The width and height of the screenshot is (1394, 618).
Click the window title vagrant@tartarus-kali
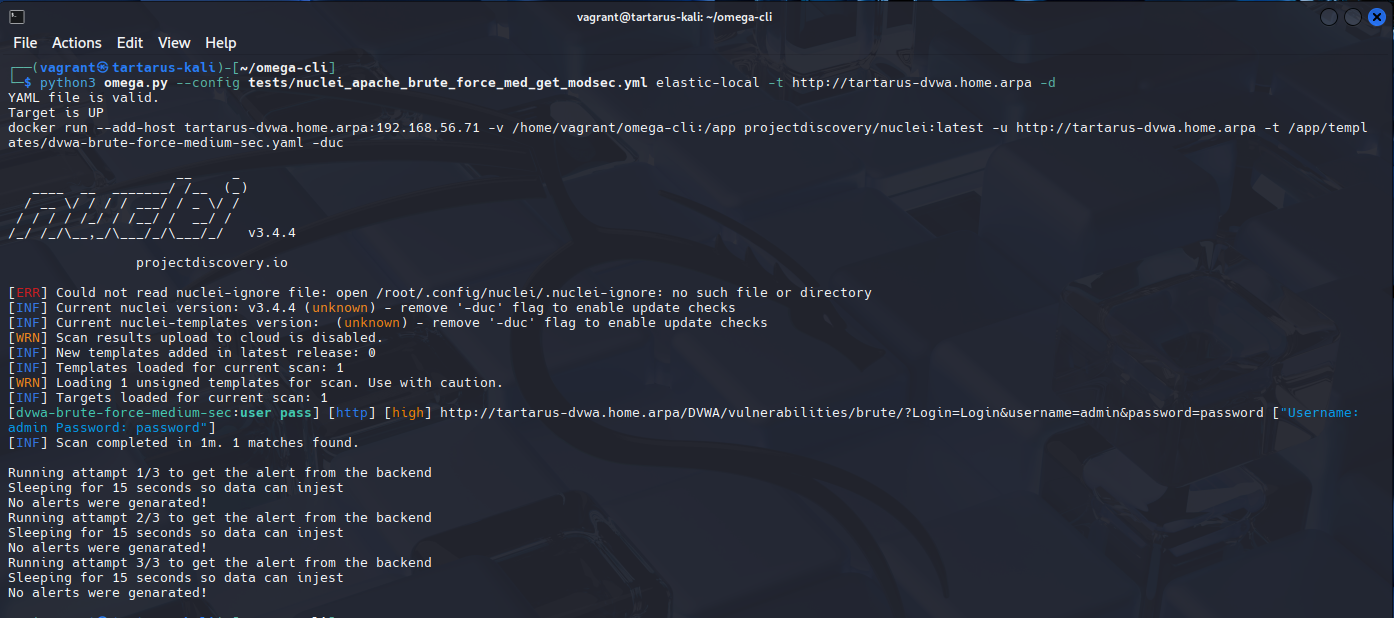[674, 16]
